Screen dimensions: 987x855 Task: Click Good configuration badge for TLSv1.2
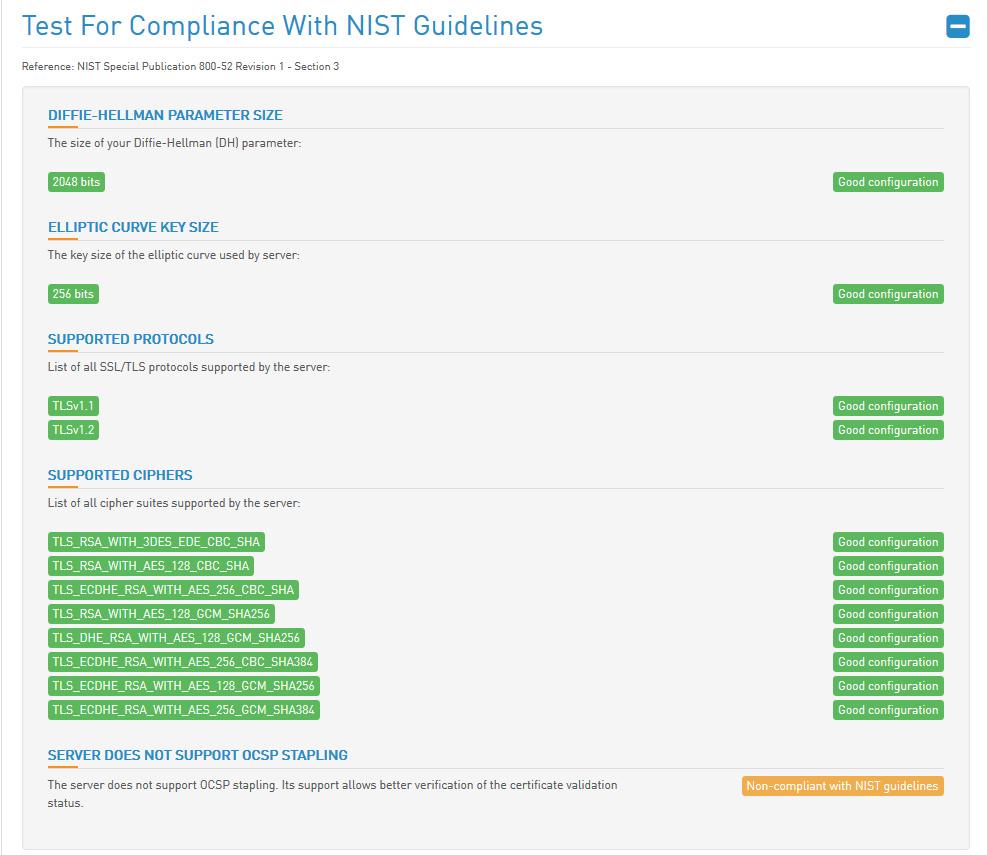[x=888, y=430]
